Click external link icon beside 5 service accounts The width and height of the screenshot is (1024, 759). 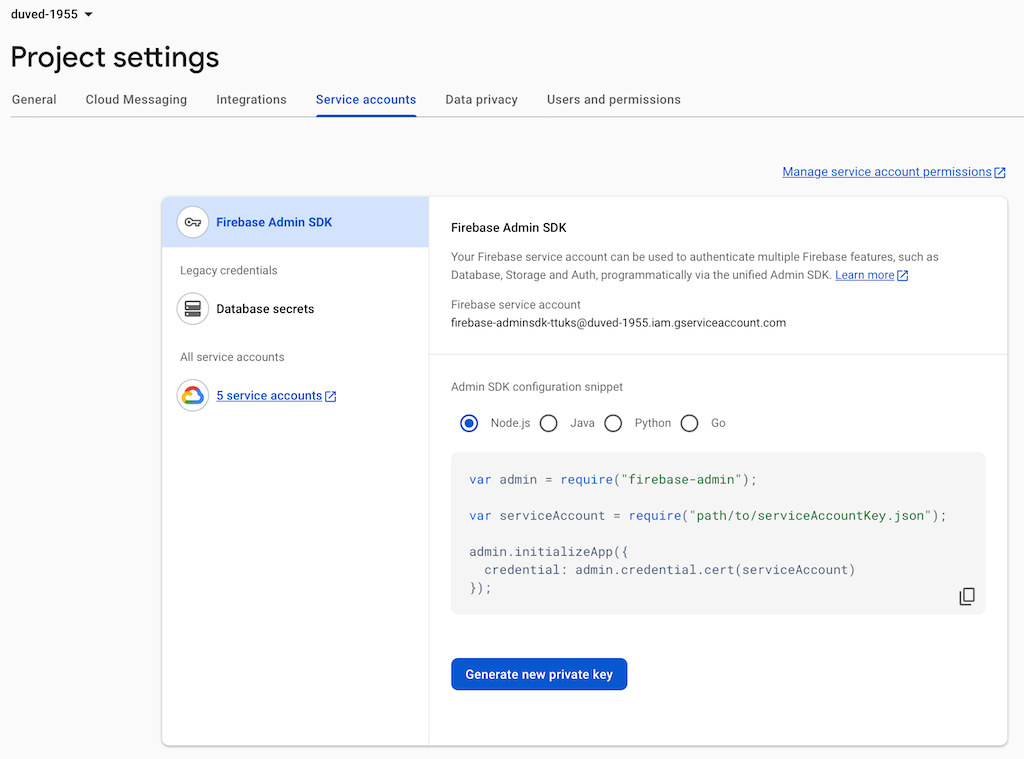point(330,396)
